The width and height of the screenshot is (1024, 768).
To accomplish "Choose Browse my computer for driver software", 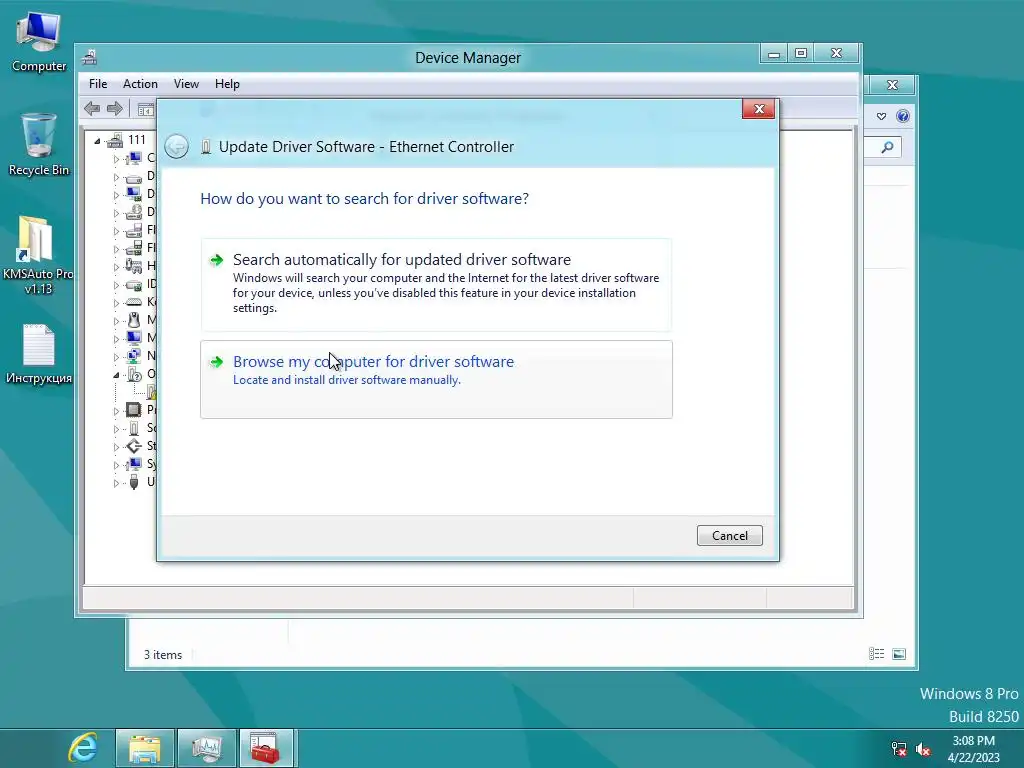I will pyautogui.click(x=436, y=379).
